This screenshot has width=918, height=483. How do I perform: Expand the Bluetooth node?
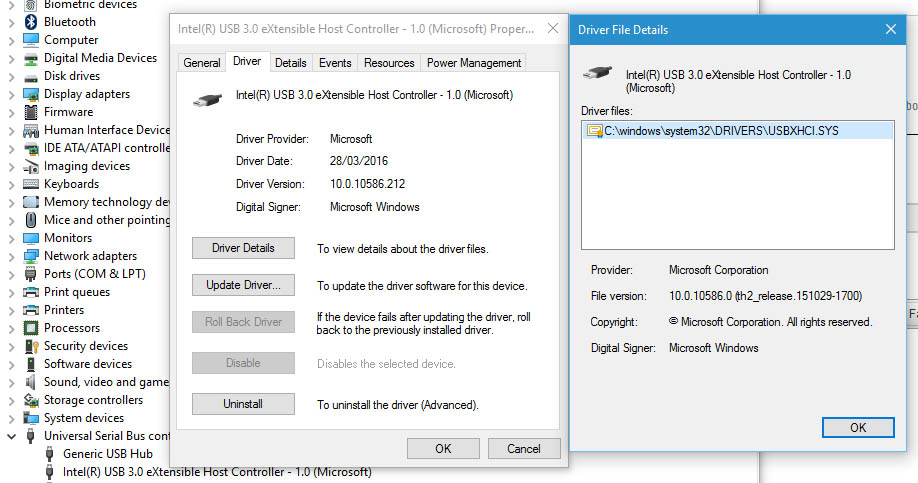(x=11, y=23)
